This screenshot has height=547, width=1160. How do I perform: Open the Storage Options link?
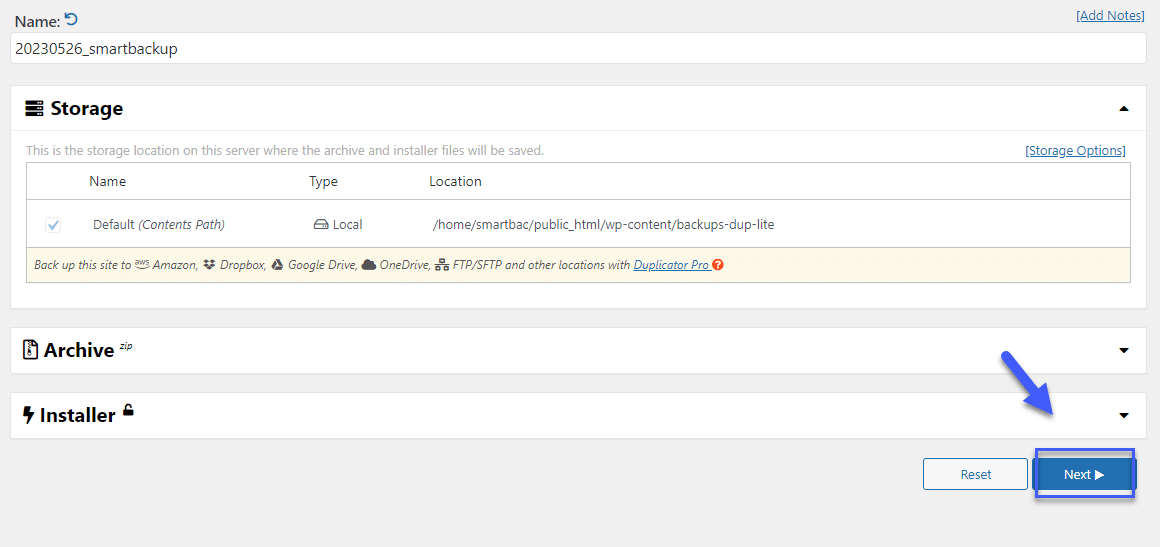click(1076, 150)
